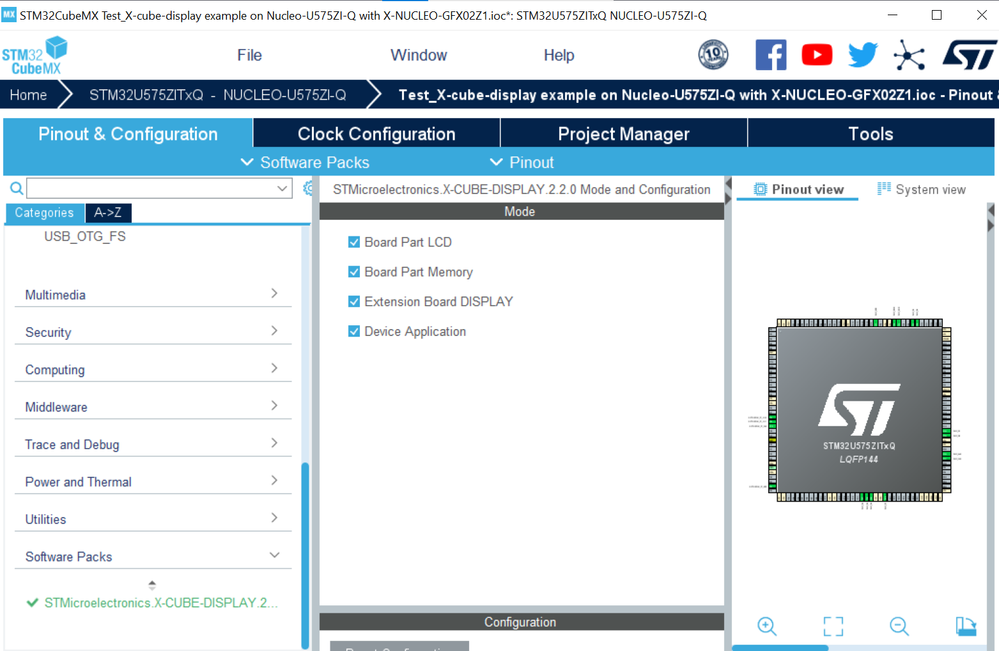999x651 pixels.
Task: Open the Window menu
Action: coord(419,55)
